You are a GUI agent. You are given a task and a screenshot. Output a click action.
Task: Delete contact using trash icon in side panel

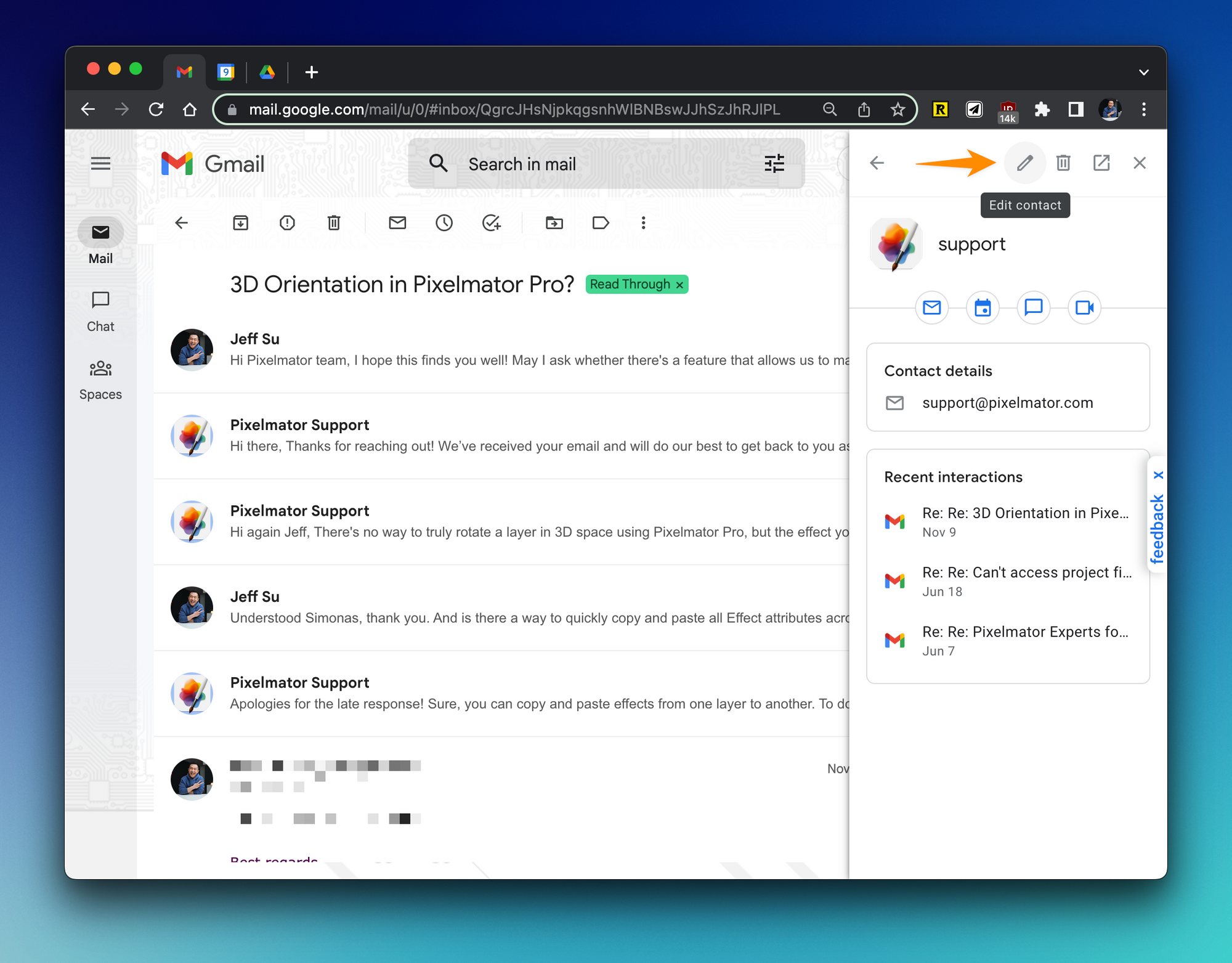1063,163
